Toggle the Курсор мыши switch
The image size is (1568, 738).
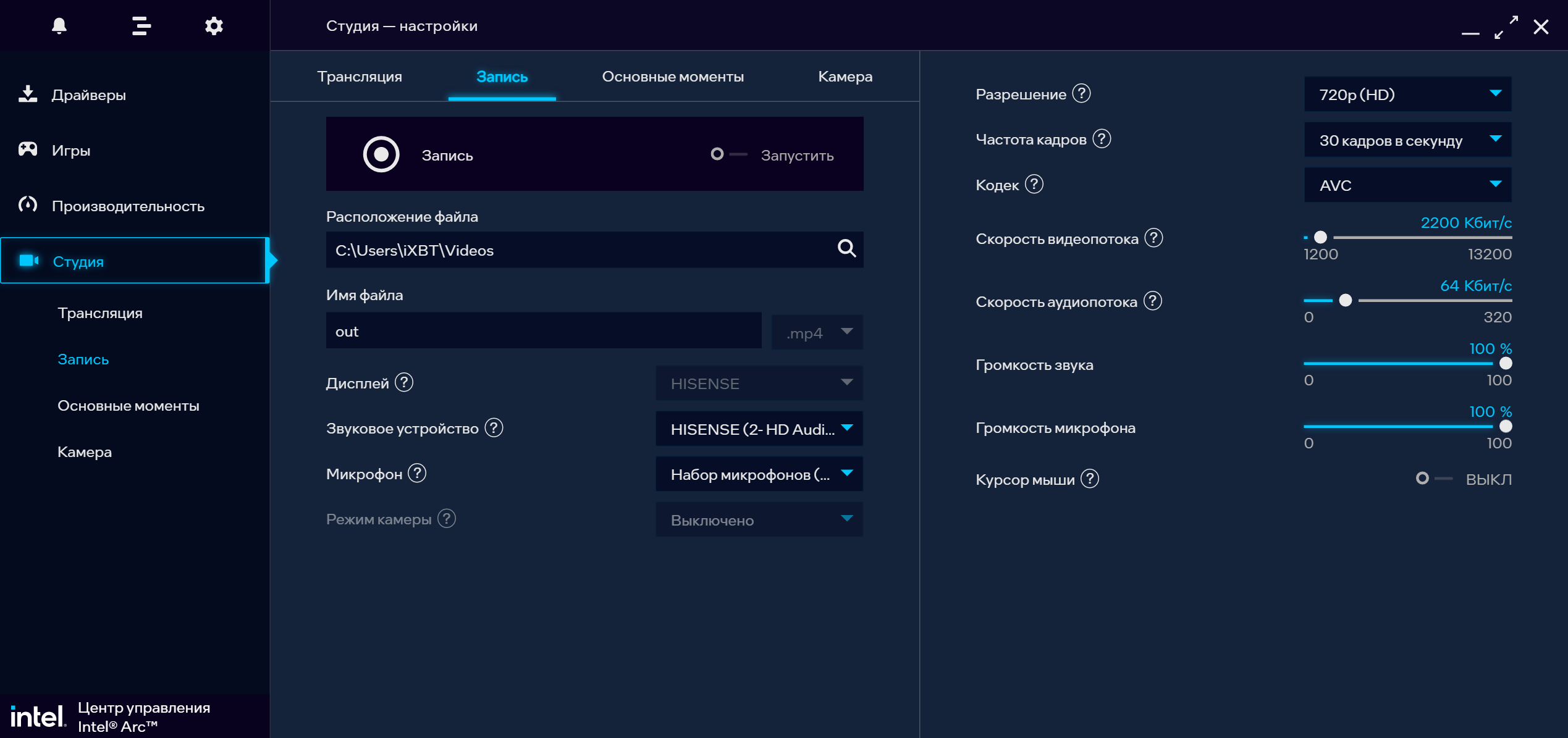click(x=1433, y=479)
